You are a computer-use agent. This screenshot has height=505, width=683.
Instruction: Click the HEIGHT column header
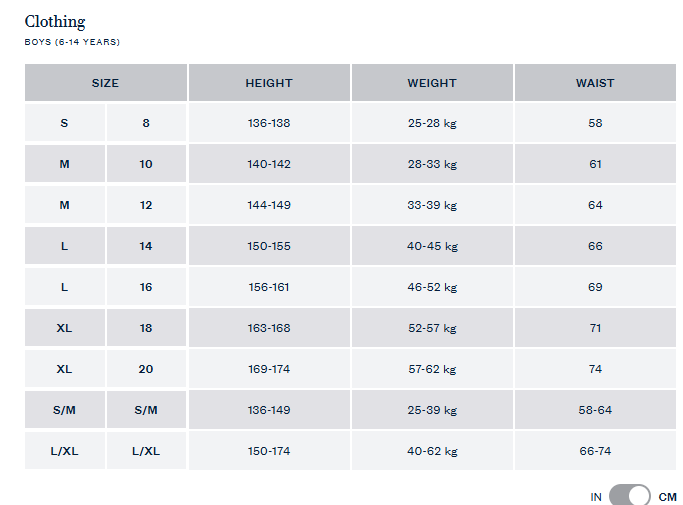(269, 83)
